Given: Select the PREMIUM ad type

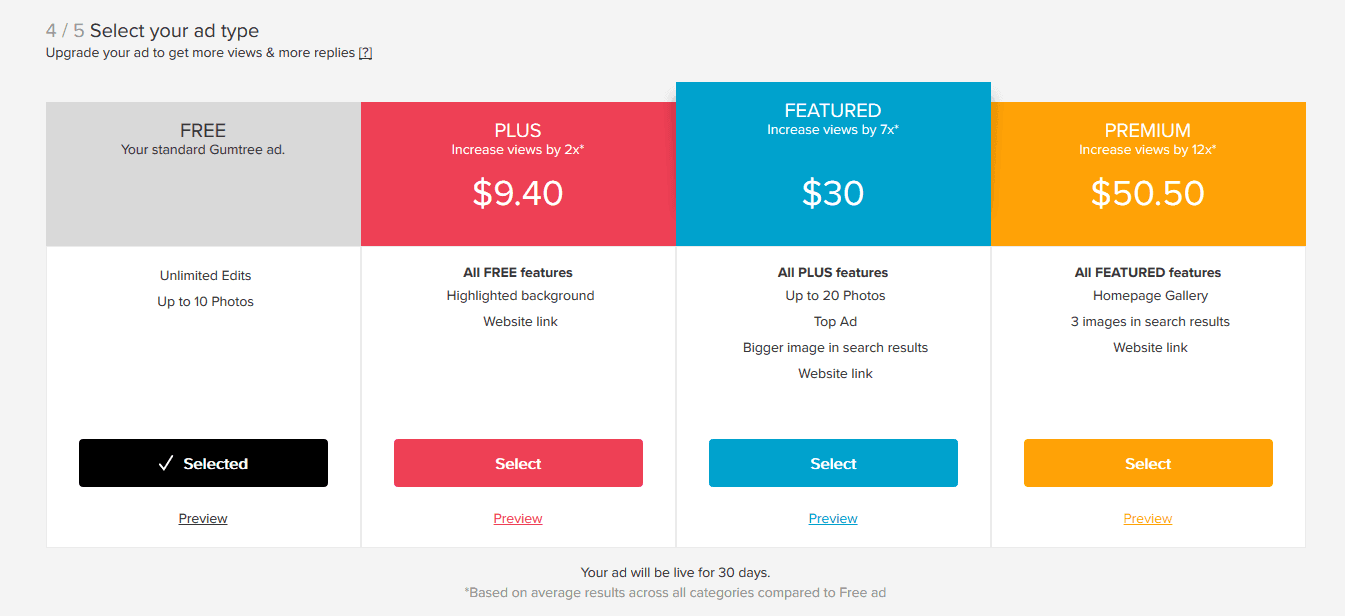Looking at the screenshot, I should point(1148,464).
